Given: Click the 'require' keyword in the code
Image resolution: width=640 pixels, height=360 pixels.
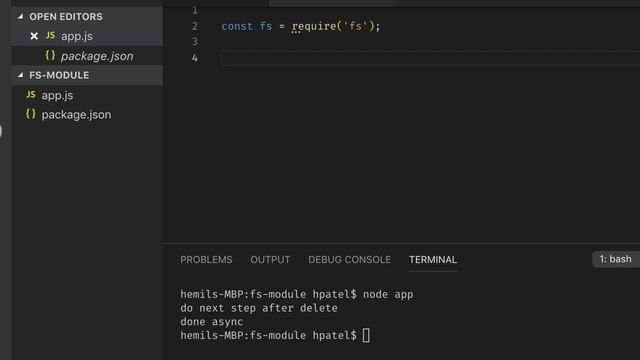Looking at the screenshot, I should tap(314, 27).
